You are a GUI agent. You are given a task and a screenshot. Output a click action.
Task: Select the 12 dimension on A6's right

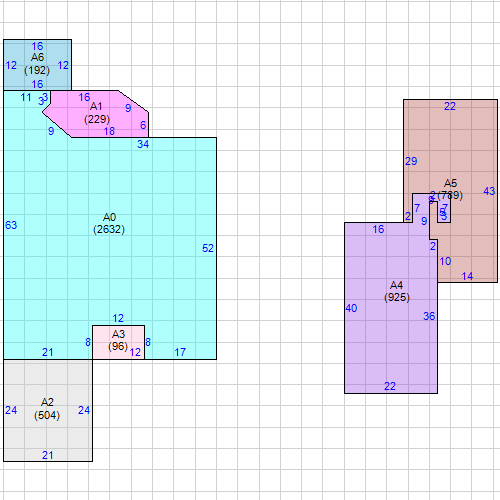[63, 65]
